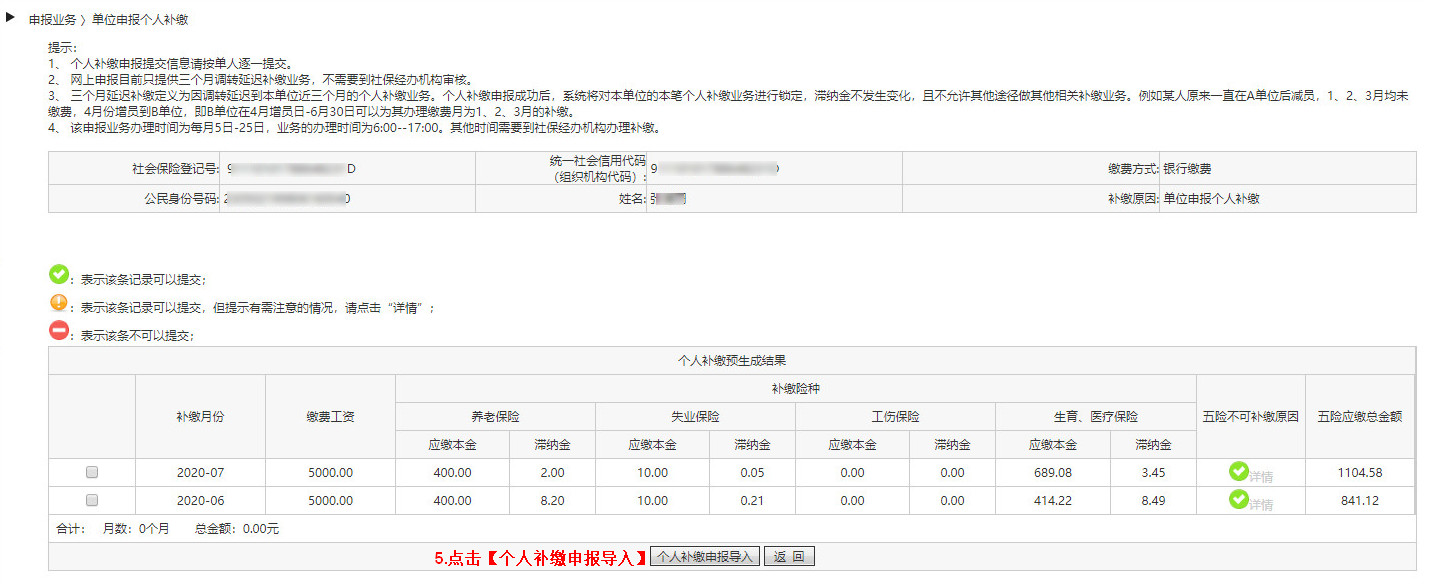The height and width of the screenshot is (587, 1430).
Task: Click the 缴费工资 column header
Action: (x=330, y=417)
